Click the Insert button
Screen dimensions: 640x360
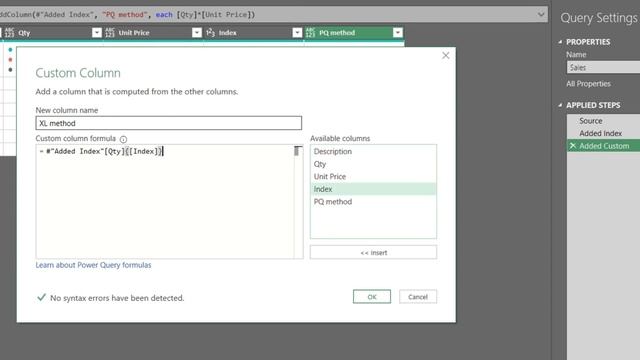(x=373, y=252)
